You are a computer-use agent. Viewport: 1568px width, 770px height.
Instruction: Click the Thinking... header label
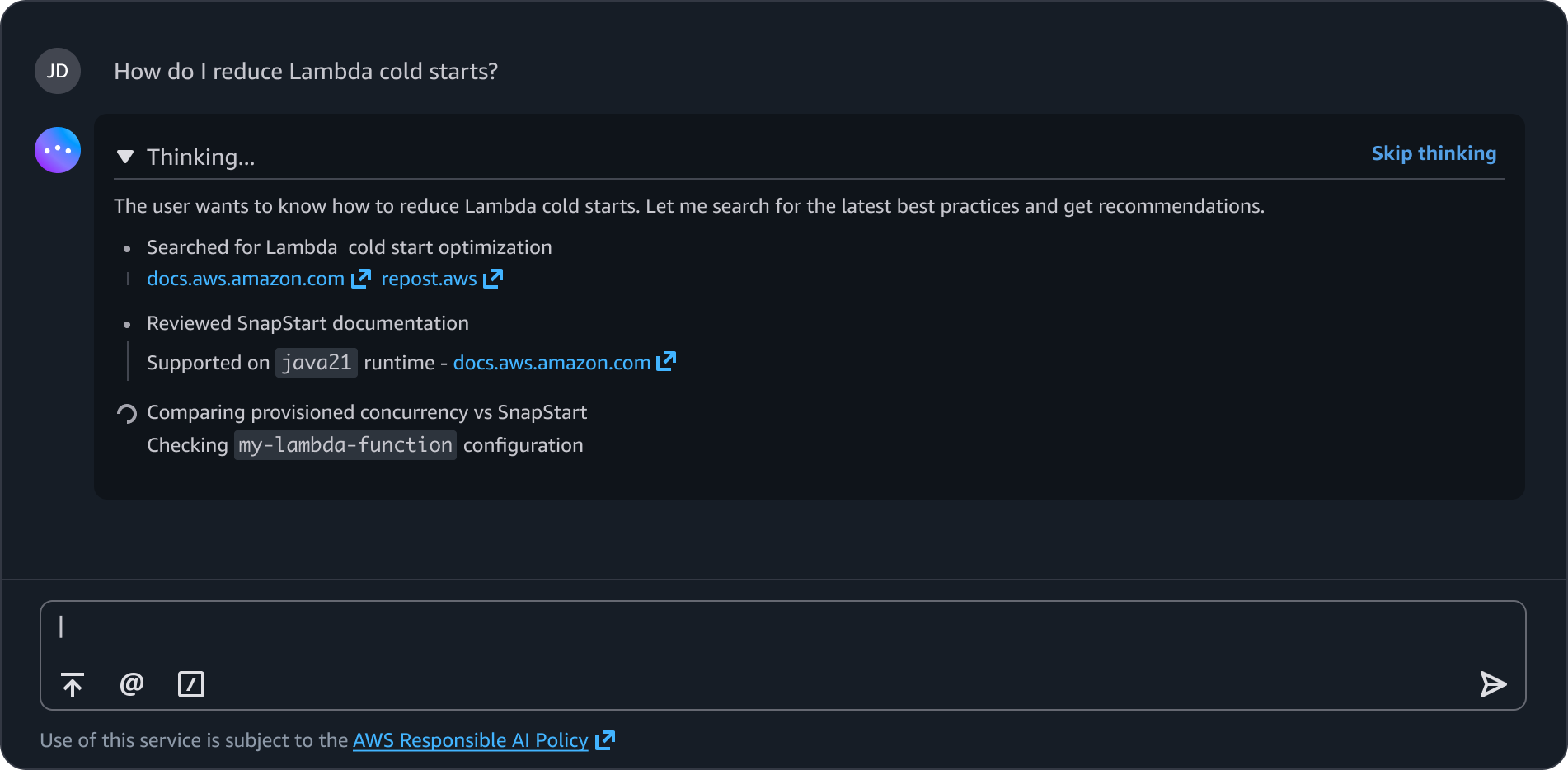[201, 157]
